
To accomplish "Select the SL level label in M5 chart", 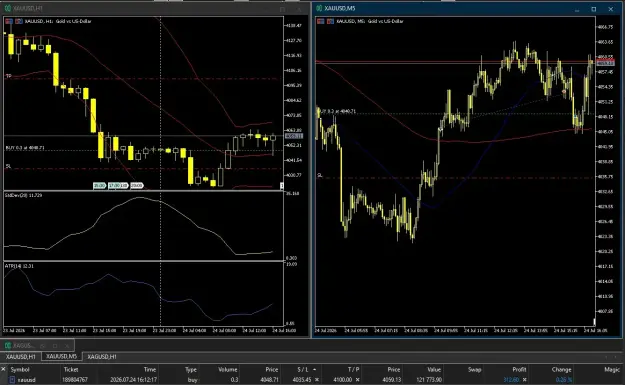I will [320, 175].
